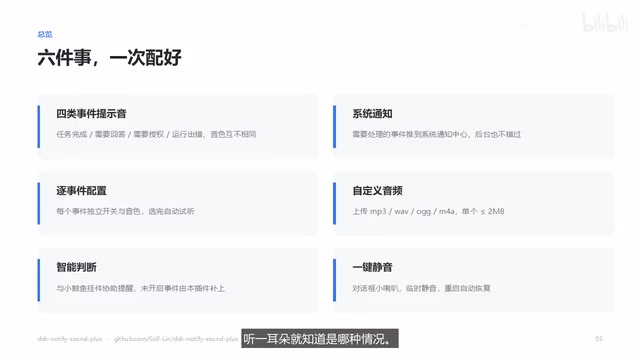Click the subtitle 听一耳朵就知道是哪种情况。
This screenshot has height=360, width=640.
[320, 339]
